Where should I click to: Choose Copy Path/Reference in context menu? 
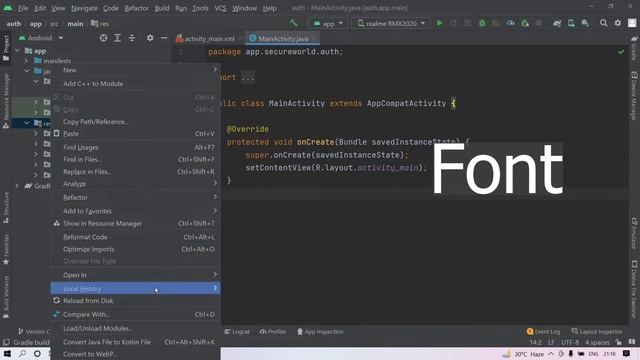(x=136, y=122)
